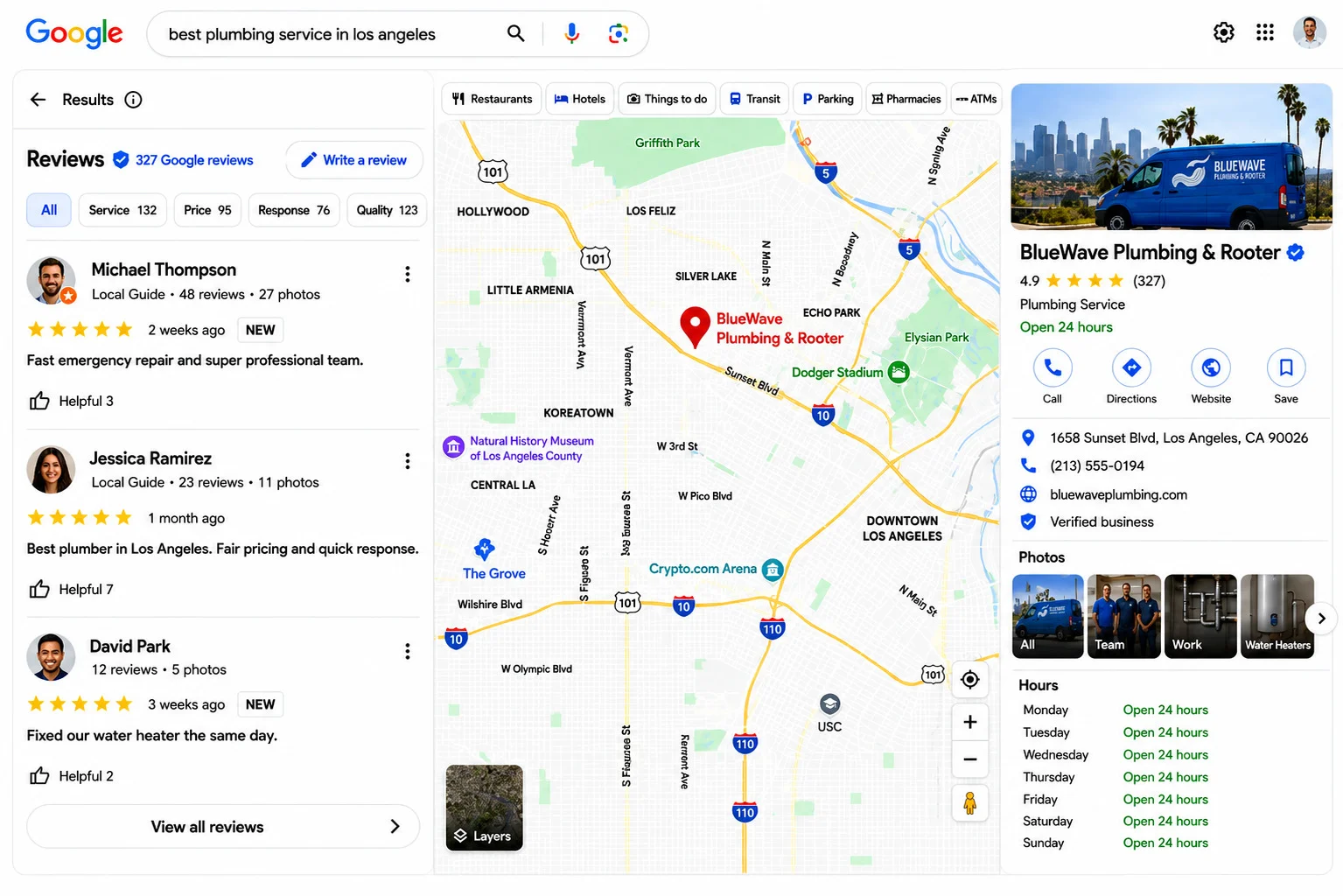Viewport: 1343px width, 896px height.
Task: Show Transit on the map
Action: [x=755, y=99]
